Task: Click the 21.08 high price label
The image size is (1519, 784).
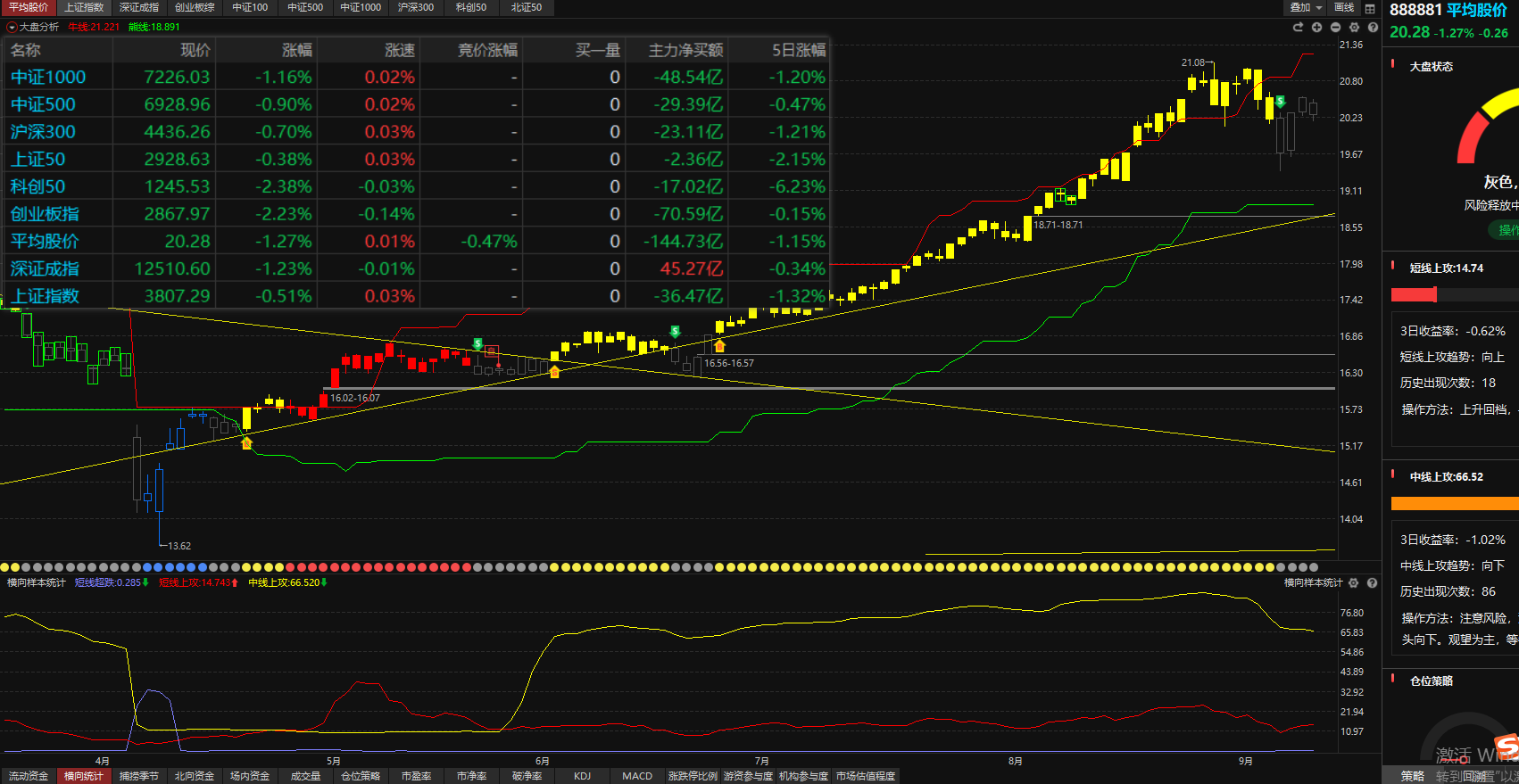Action: 1192,62
